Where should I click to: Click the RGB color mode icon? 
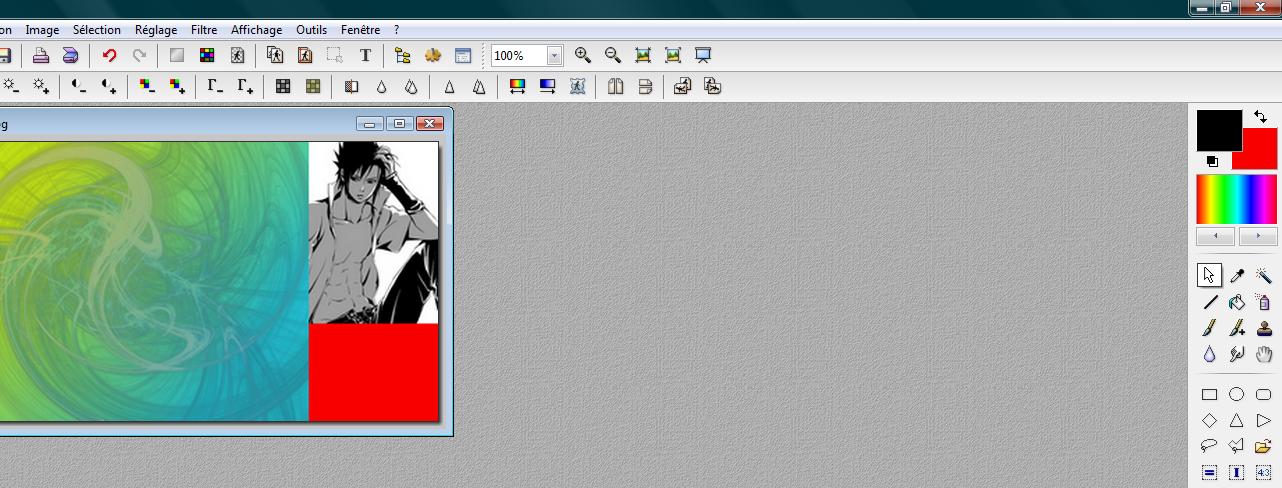(x=207, y=56)
